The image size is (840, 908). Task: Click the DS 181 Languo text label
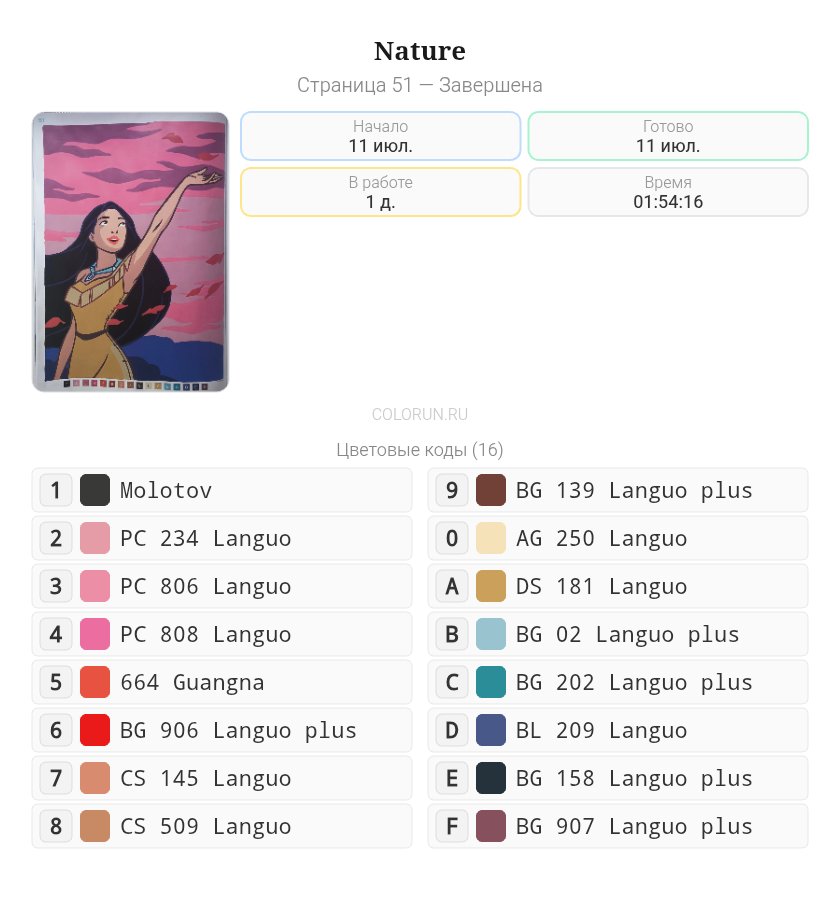pos(601,587)
